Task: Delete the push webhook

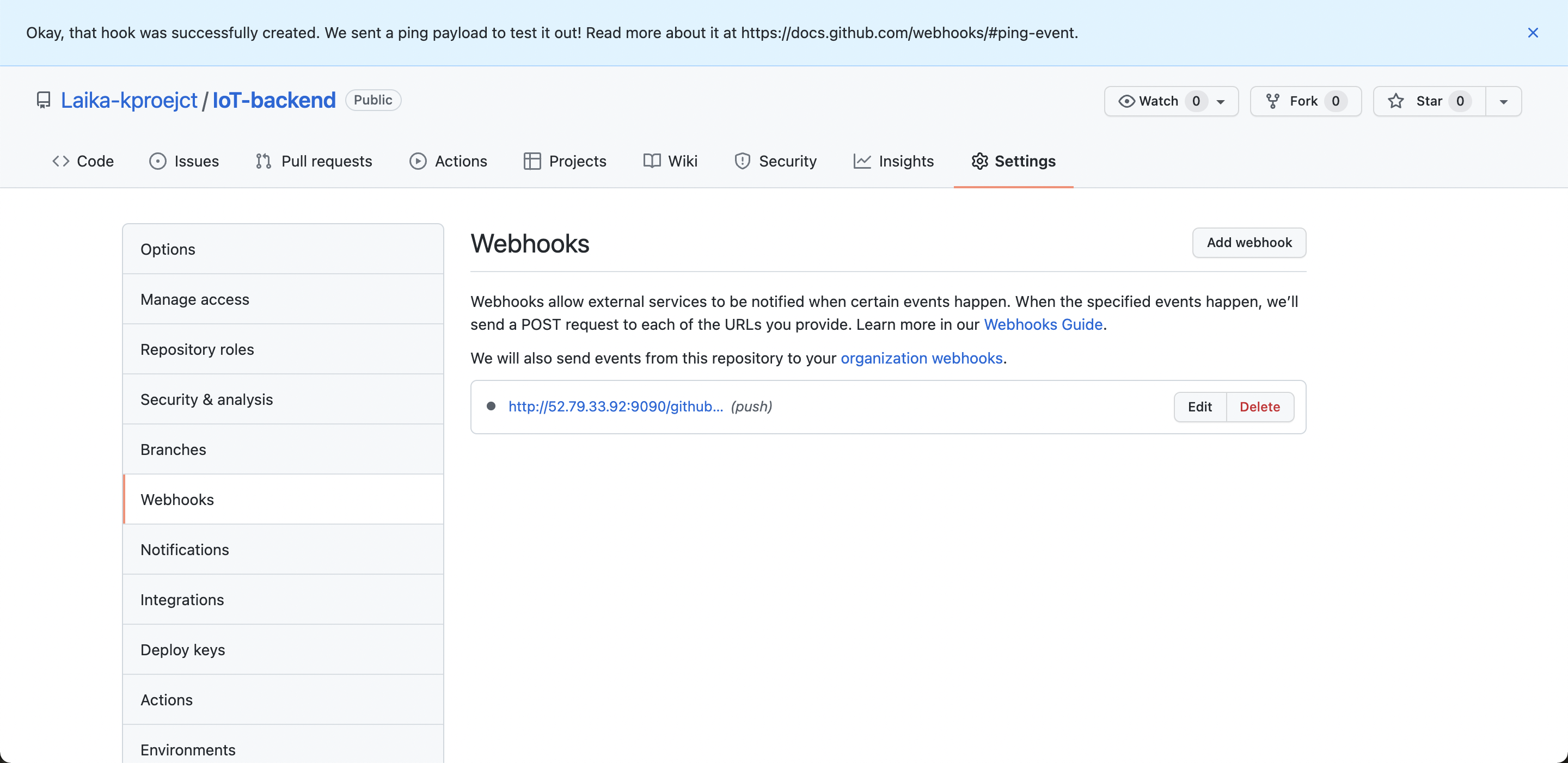Action: [1259, 407]
